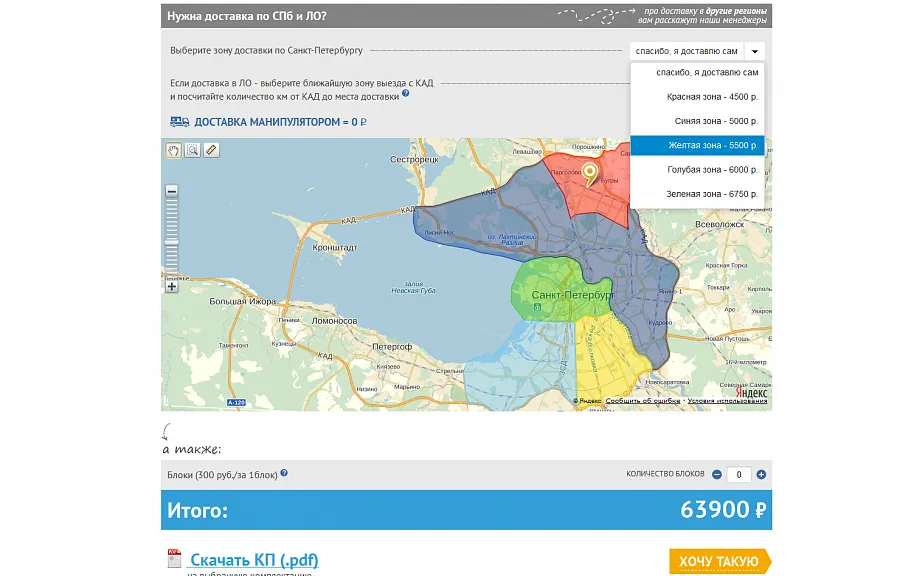This screenshot has width=900, height=576.
Task: Collapse the delivery zone dropdown arrow
Action: 755,51
